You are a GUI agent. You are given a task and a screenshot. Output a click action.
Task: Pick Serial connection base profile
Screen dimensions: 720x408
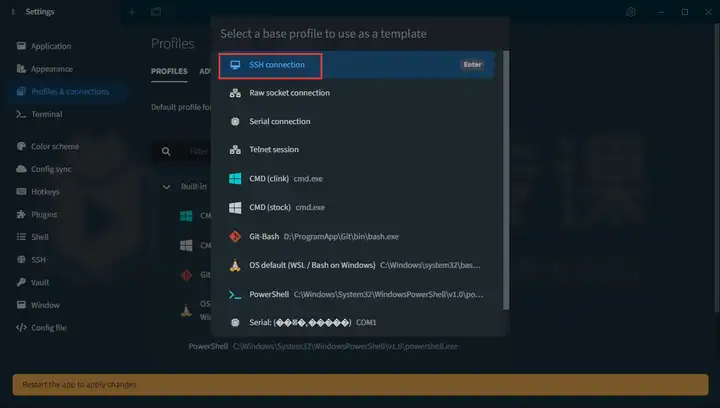(356, 122)
